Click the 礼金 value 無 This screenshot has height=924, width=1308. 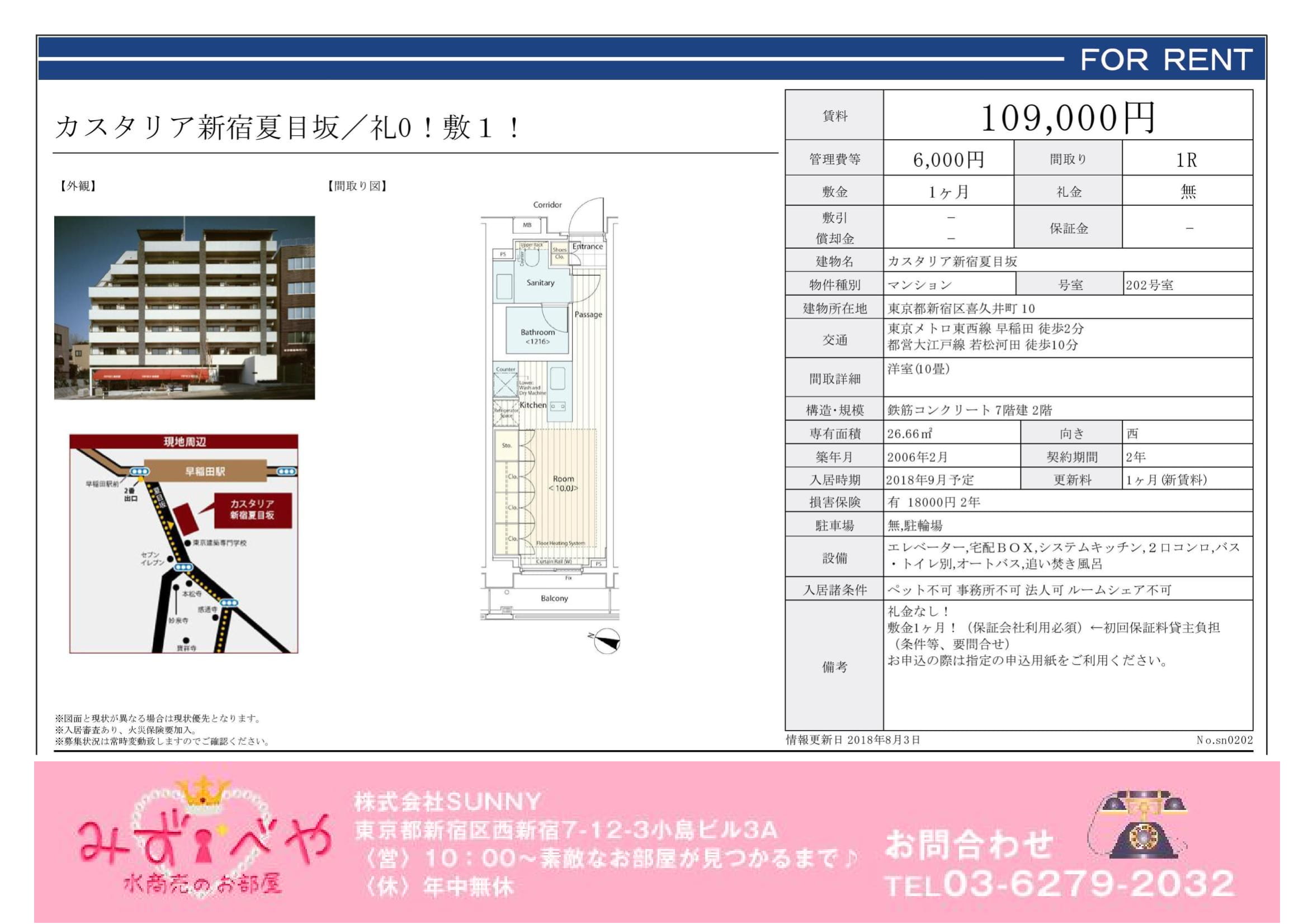[1188, 191]
